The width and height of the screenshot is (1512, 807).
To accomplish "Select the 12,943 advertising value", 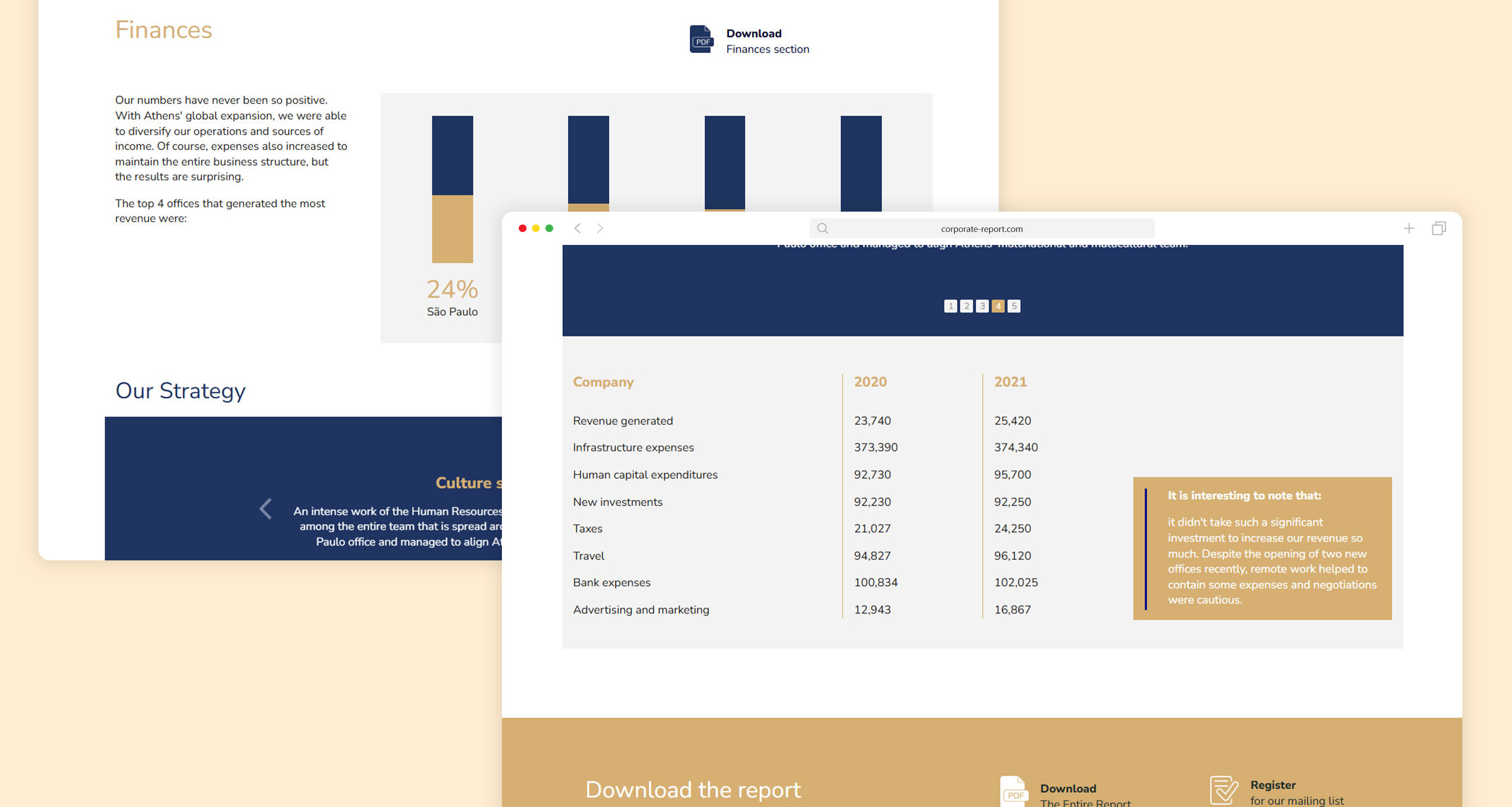I will pos(872,610).
